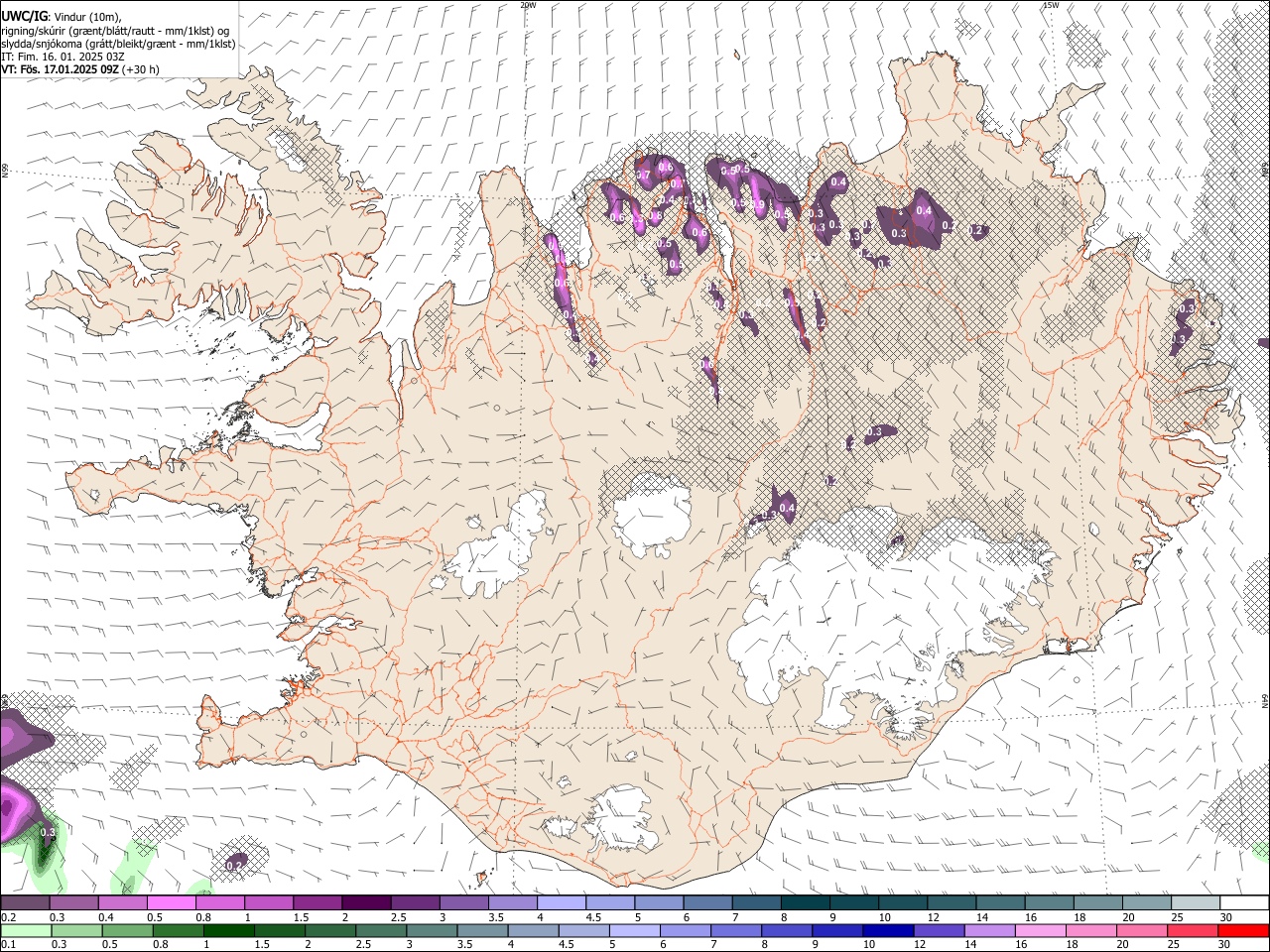Pick the snow-scale swatch between 0.2 and 0.3

tap(25, 903)
